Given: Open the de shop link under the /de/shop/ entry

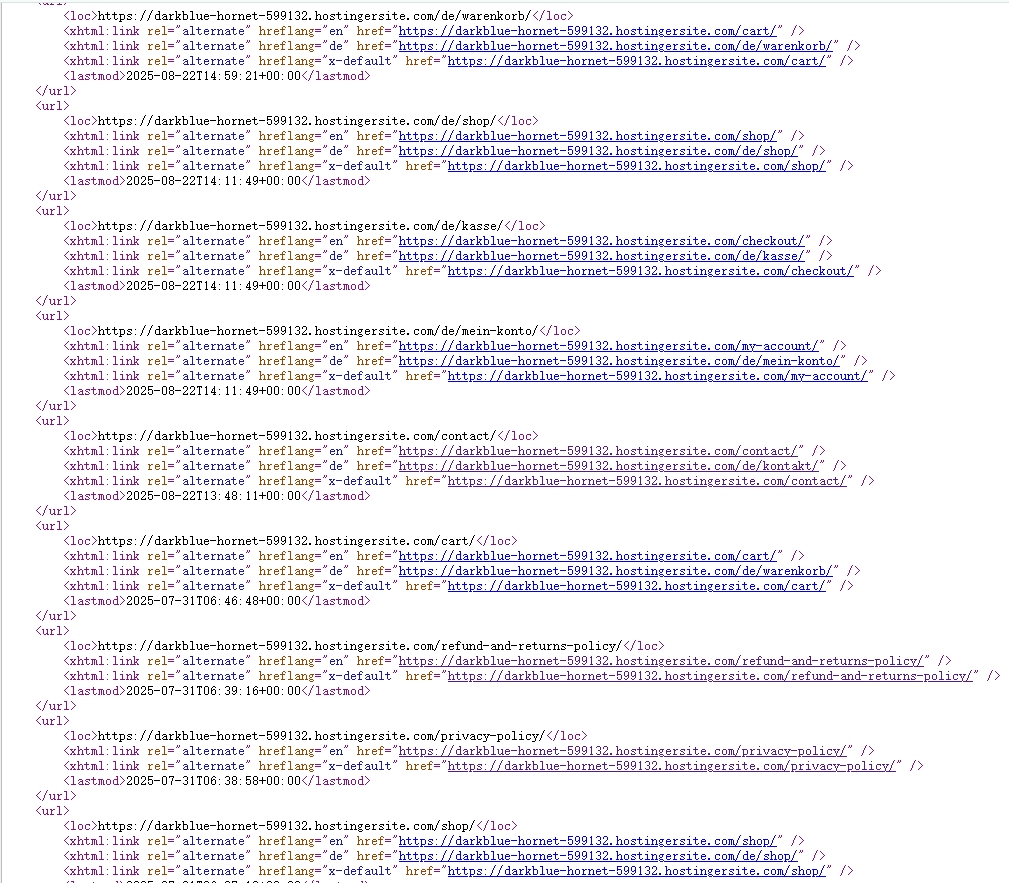Looking at the screenshot, I should [x=598, y=151].
